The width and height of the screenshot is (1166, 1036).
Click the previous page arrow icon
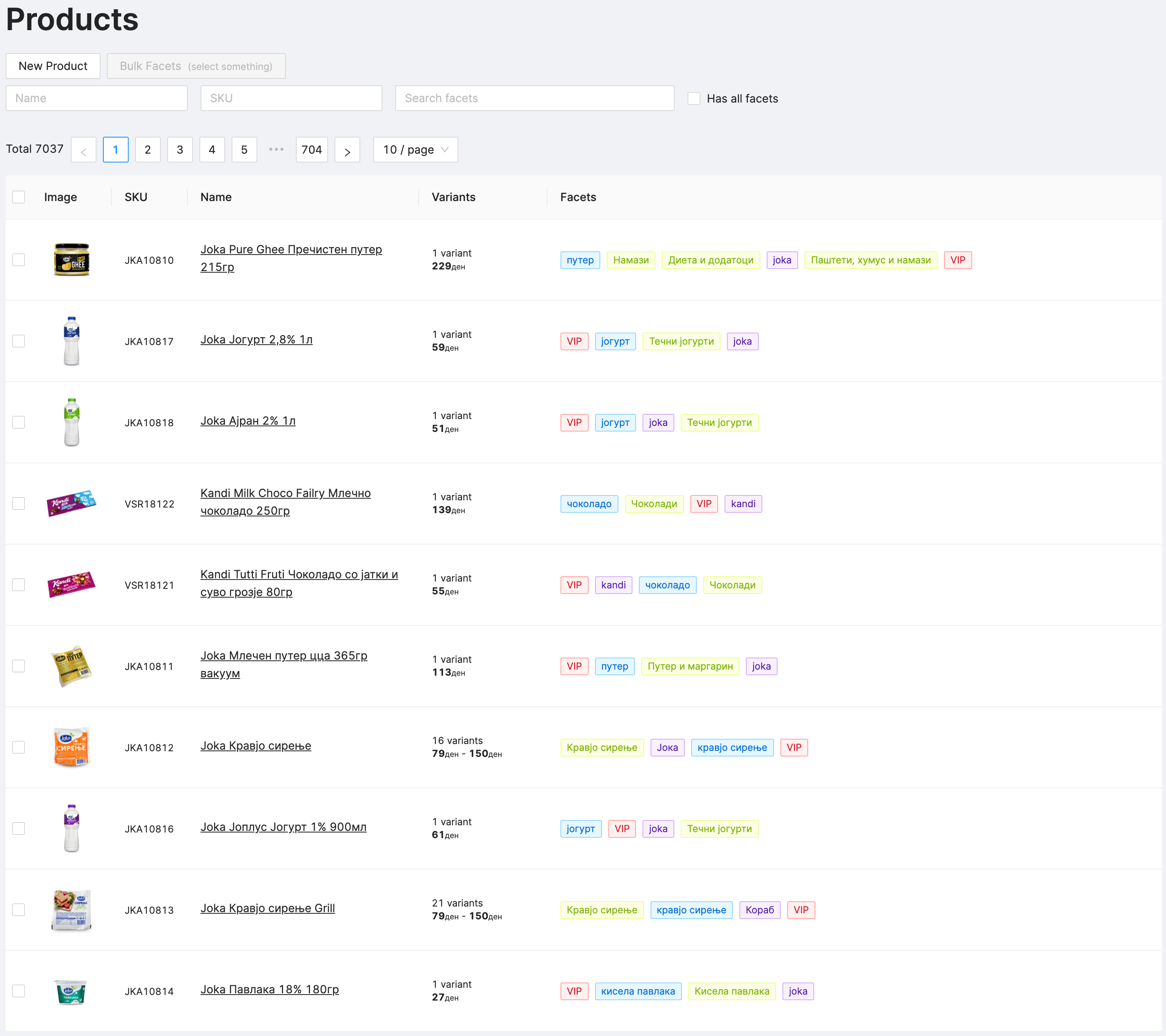[x=83, y=150]
